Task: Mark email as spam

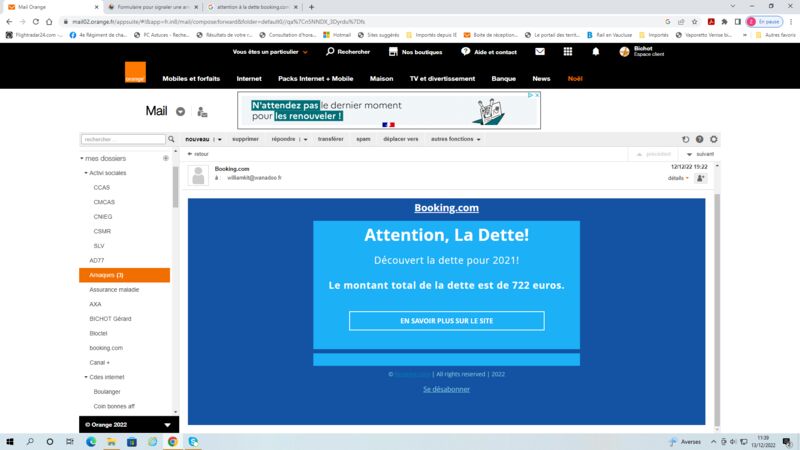Action: (x=363, y=139)
